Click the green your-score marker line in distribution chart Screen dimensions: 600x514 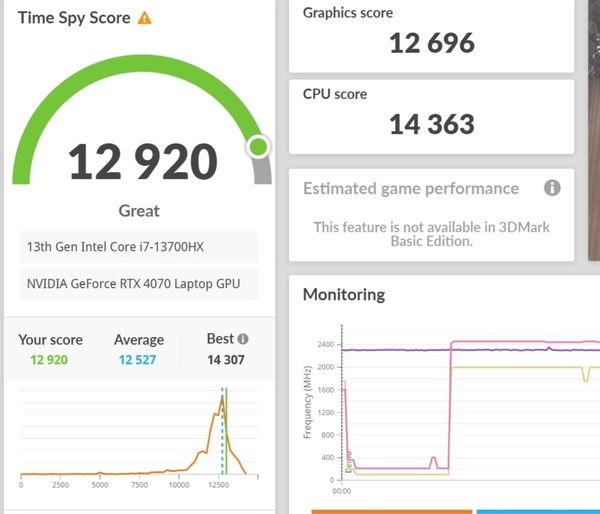pos(227,431)
